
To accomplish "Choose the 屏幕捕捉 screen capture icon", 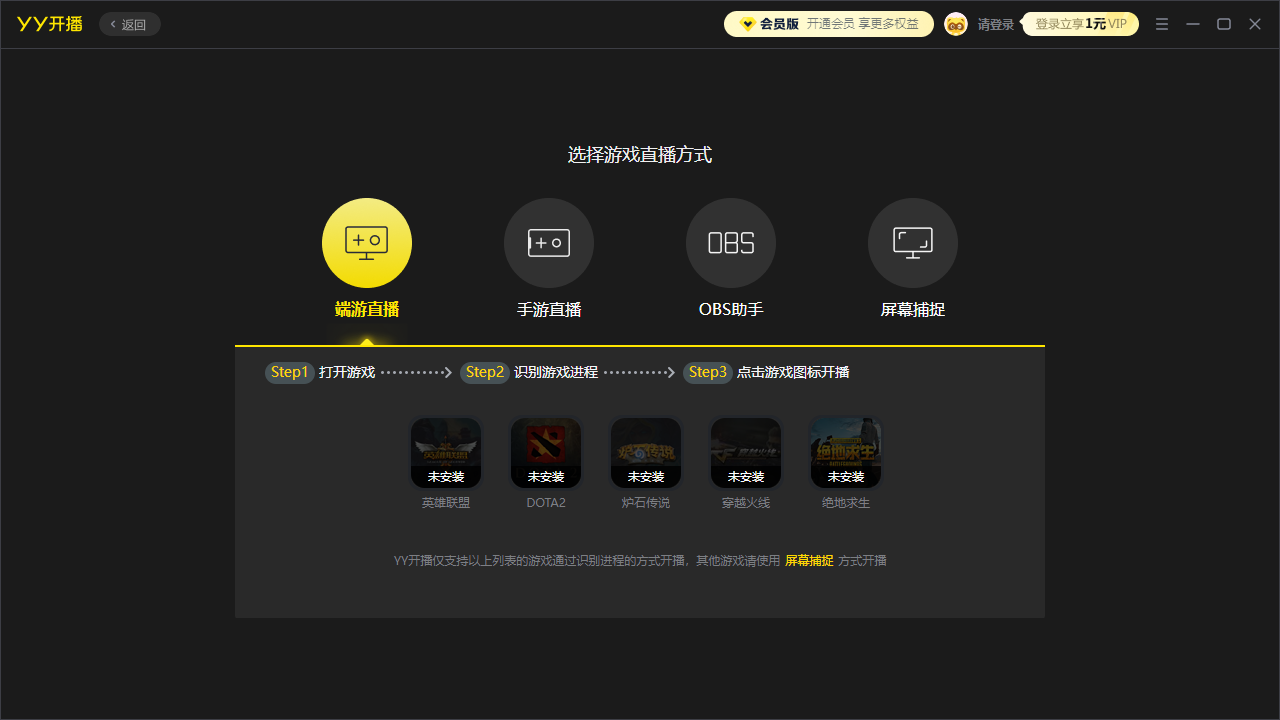I will coord(913,243).
